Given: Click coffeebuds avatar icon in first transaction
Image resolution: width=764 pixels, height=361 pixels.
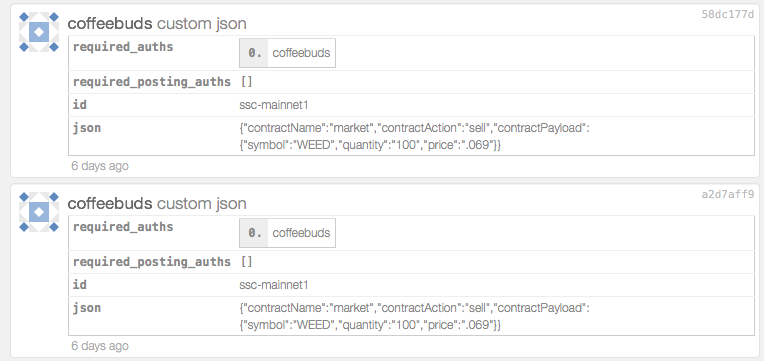Looking at the screenshot, I should 39,32.
